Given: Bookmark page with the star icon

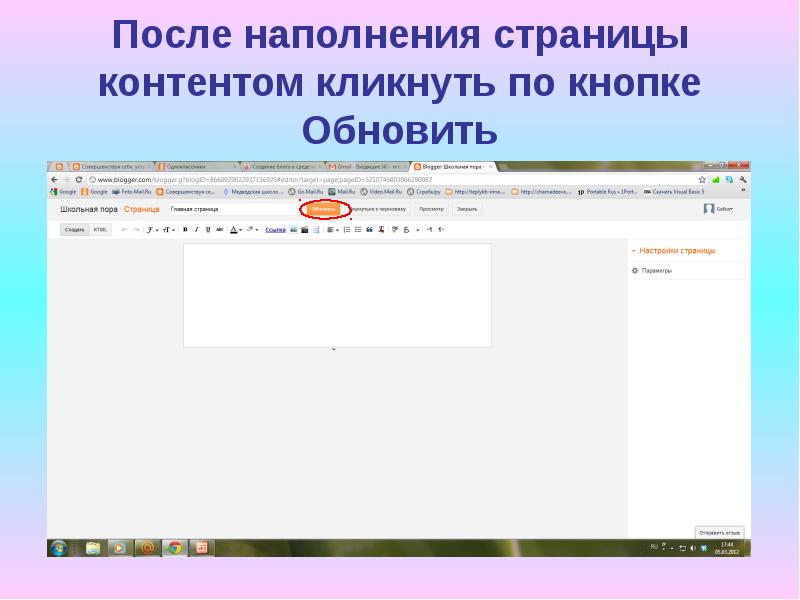Looking at the screenshot, I should (702, 180).
